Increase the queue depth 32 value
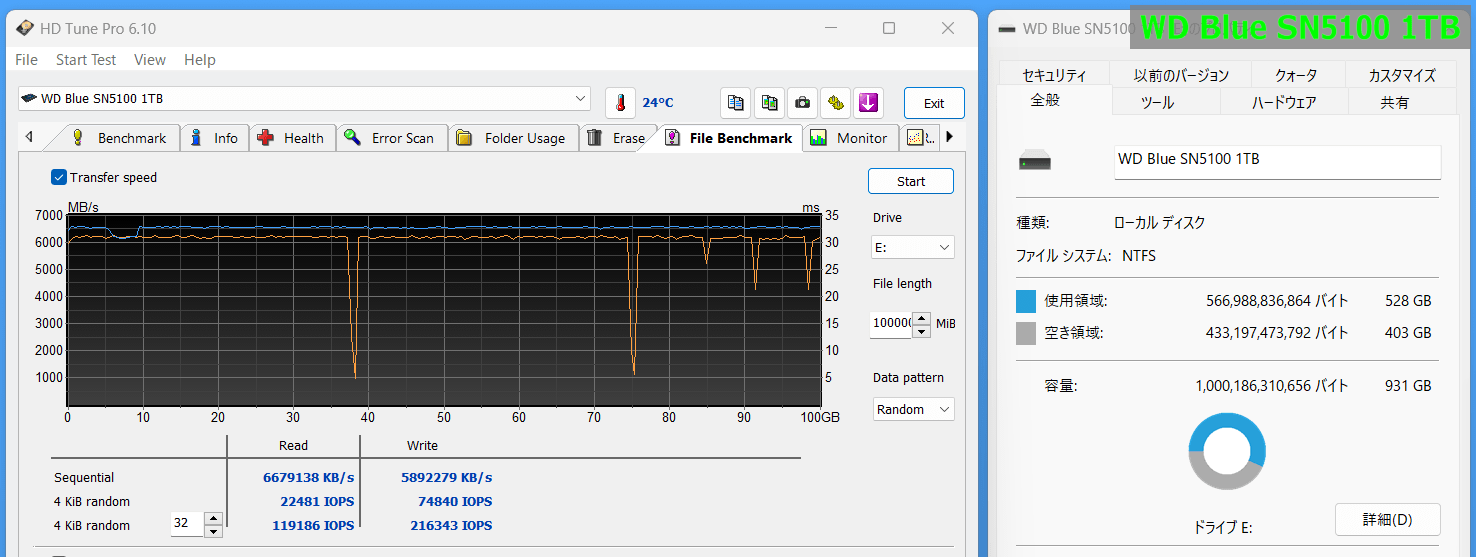Screen dimensions: 1476x557 click(213, 519)
